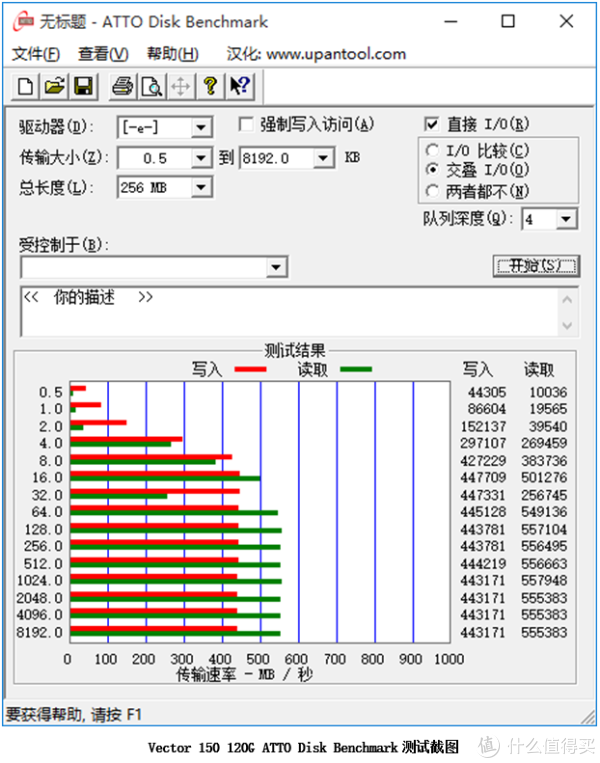Open 总长度 256 MB dropdown

(x=201, y=187)
